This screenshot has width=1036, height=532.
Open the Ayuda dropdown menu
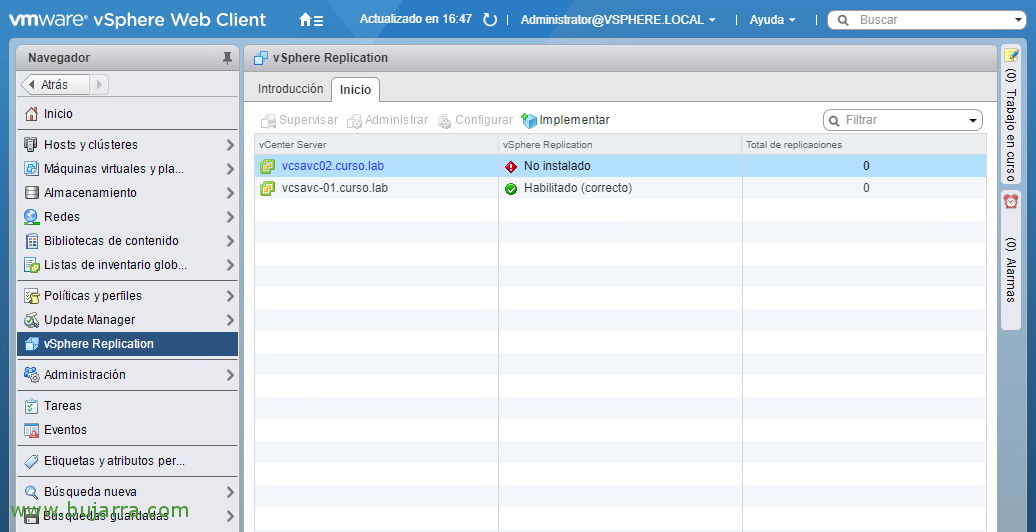coord(772,20)
